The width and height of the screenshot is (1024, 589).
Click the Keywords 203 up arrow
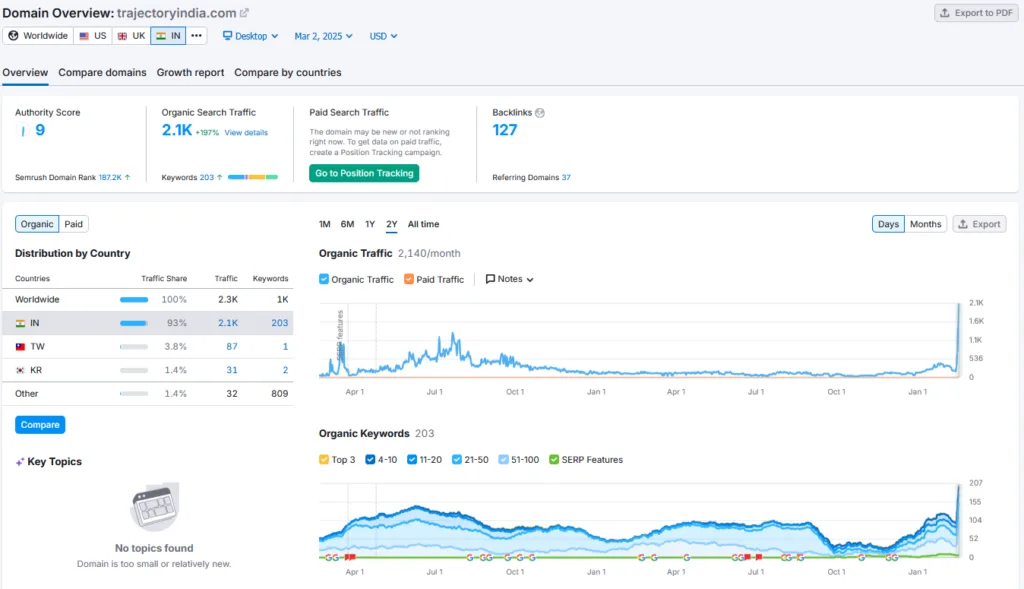219,178
